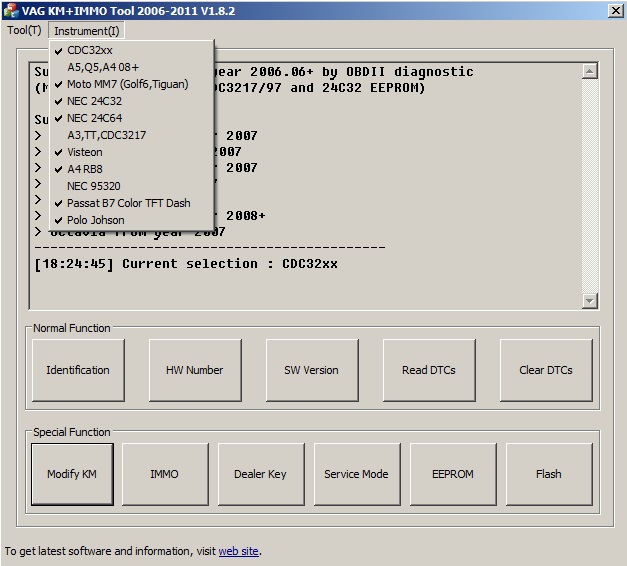Click the Dealer Key button

tap(261, 474)
